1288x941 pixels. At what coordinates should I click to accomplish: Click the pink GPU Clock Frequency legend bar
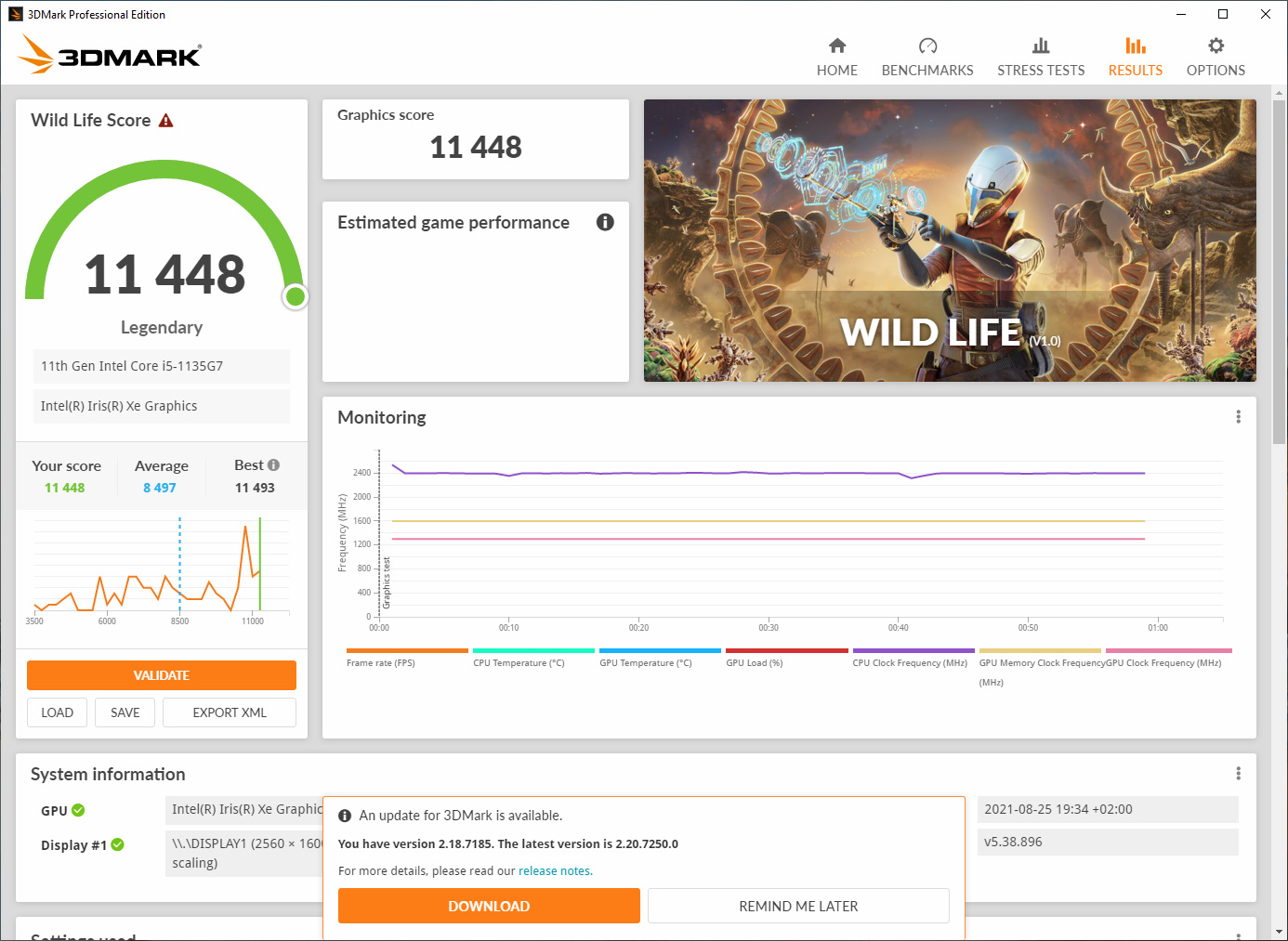coord(1168,651)
